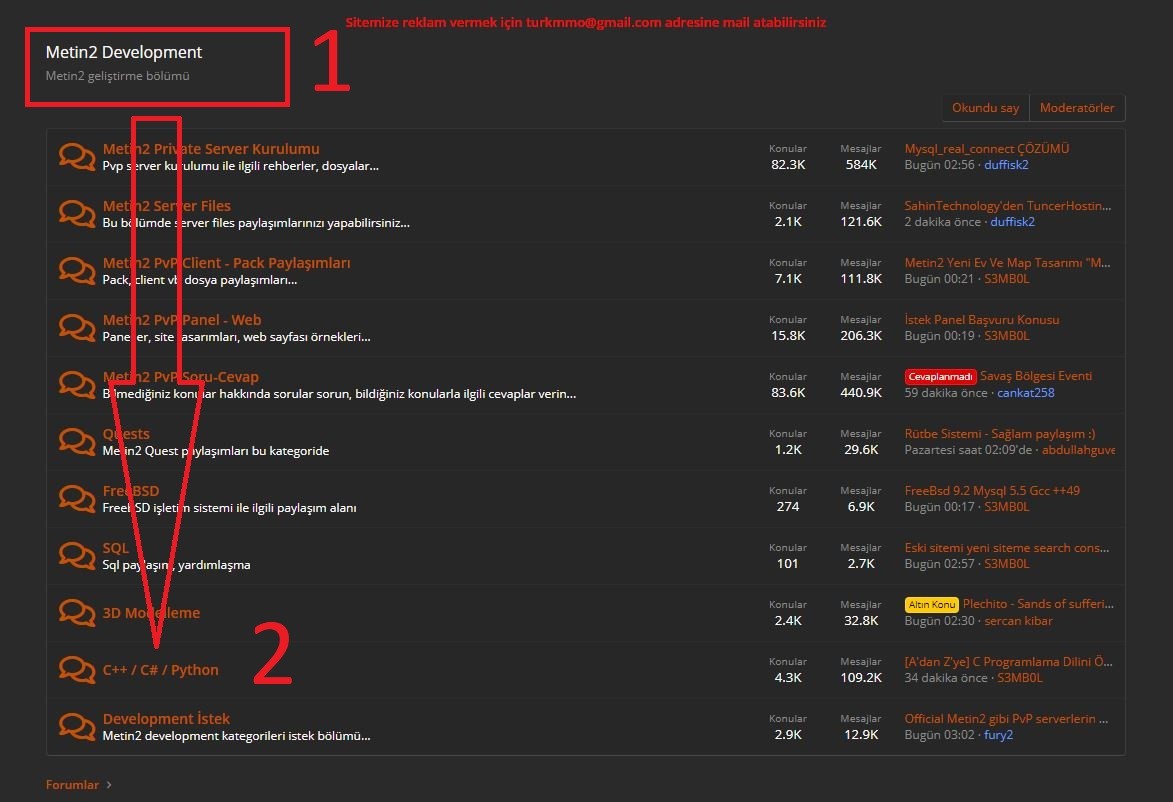Click the forum icon beside C++ / C# / Python

tap(77, 670)
